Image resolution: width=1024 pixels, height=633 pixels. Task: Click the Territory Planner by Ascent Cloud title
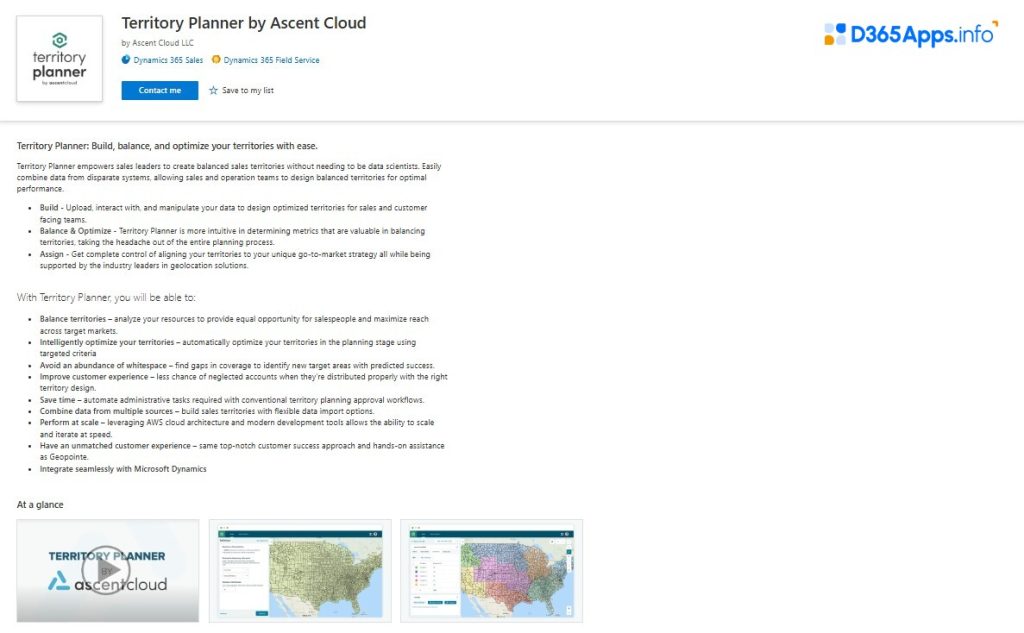pos(244,23)
